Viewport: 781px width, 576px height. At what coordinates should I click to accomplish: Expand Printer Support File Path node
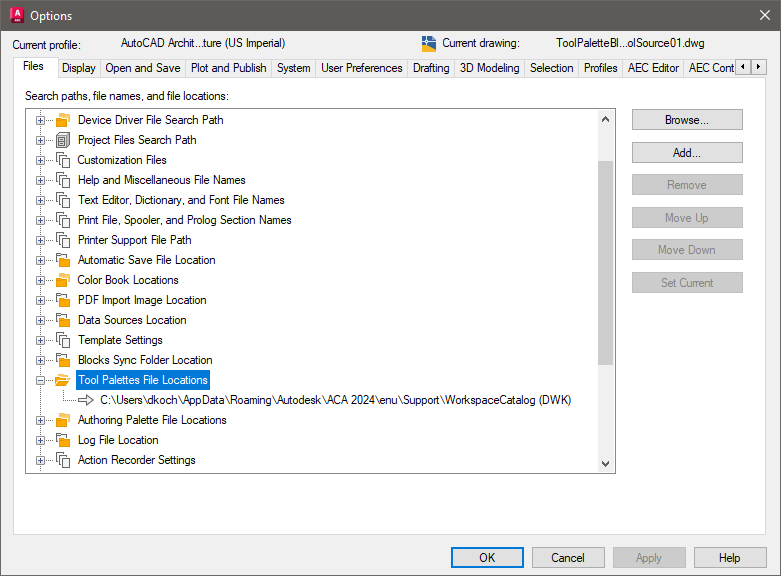(40, 240)
